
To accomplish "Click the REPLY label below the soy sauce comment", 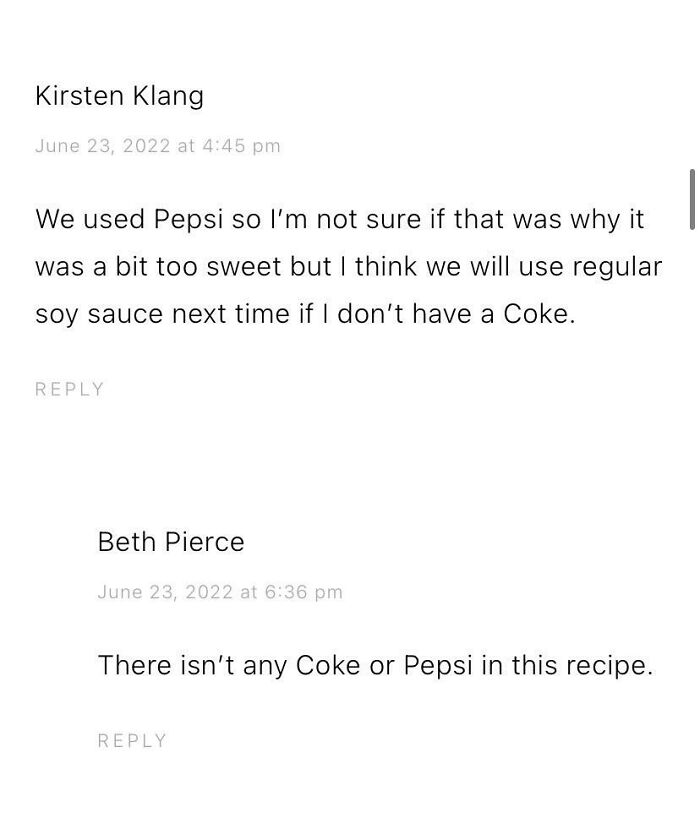I will (x=69, y=389).
